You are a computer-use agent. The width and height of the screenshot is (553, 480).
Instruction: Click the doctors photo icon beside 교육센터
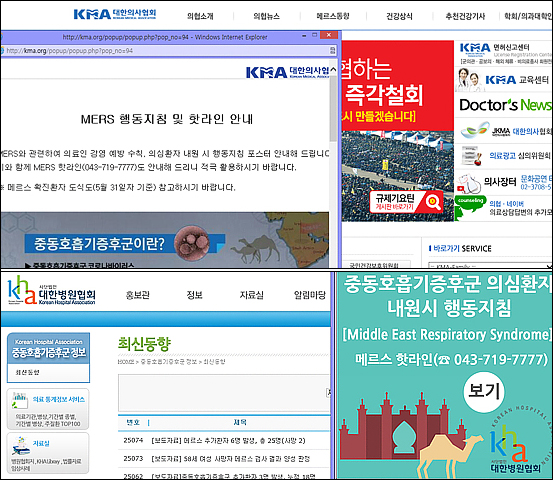pyautogui.click(x=469, y=80)
